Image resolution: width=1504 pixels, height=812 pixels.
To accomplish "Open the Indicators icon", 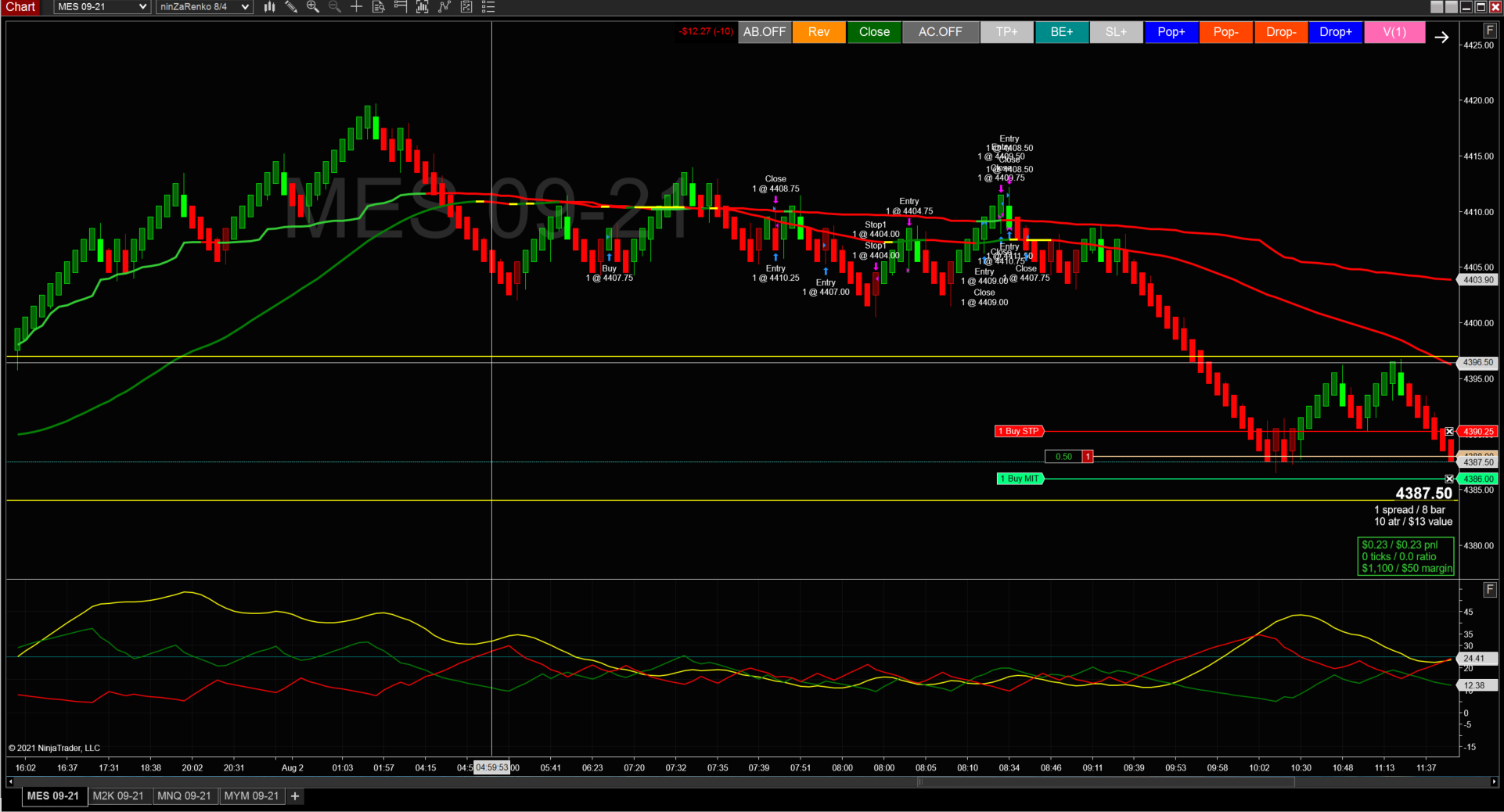I will (x=444, y=7).
